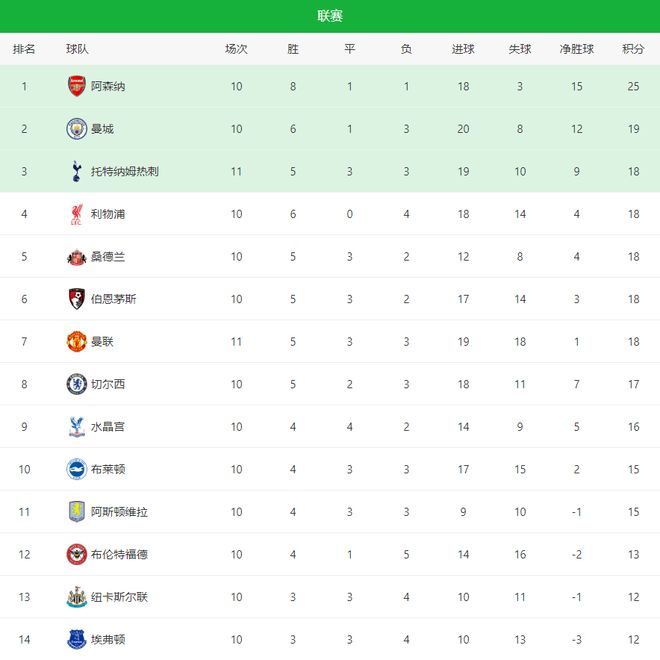Click the Brentford club crest icon

(x=76, y=554)
